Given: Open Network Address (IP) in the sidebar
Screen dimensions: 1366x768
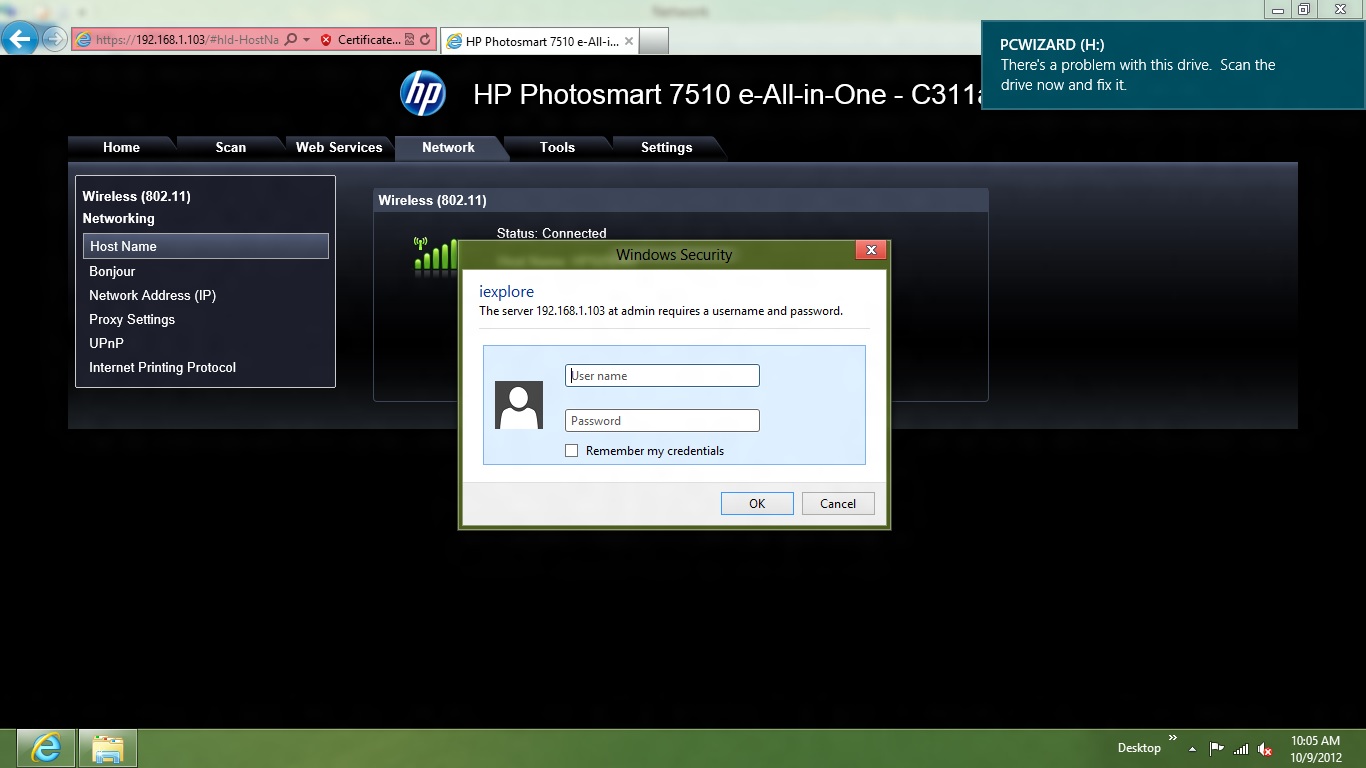Looking at the screenshot, I should pyautogui.click(x=152, y=295).
